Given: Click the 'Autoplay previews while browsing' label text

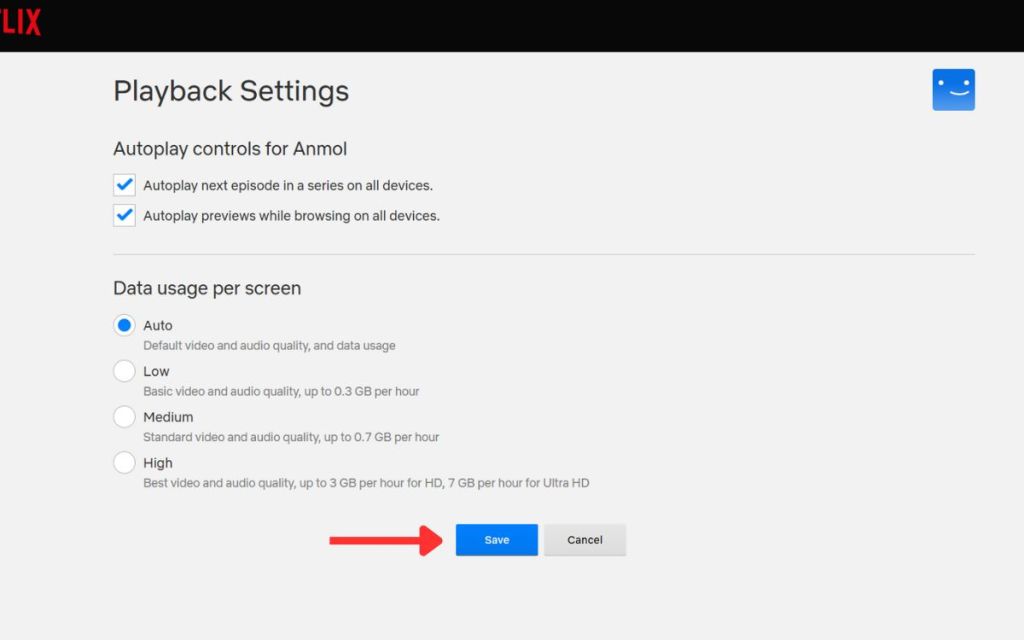Looking at the screenshot, I should 291,216.
